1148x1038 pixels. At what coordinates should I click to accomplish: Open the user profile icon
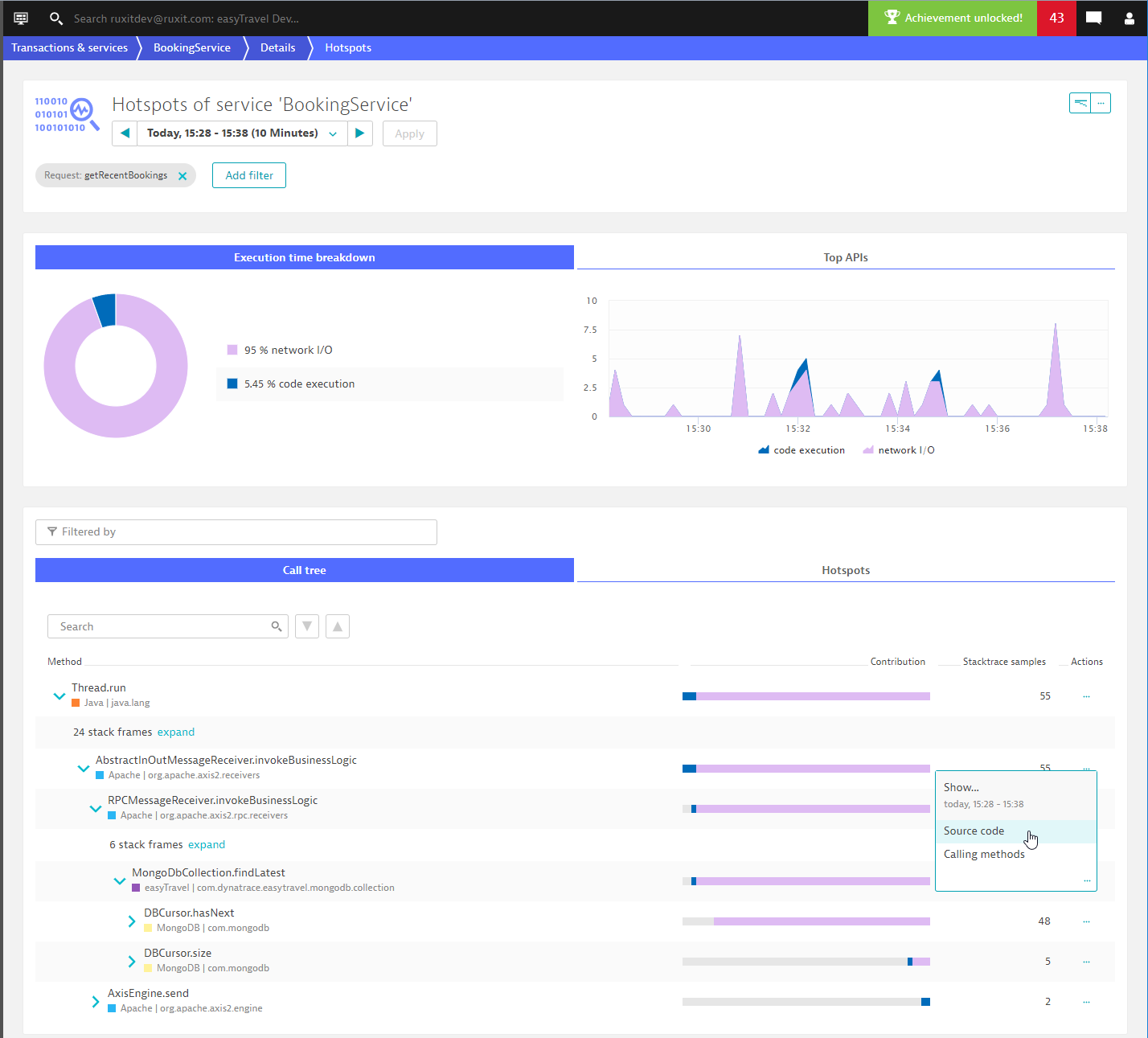tap(1130, 18)
